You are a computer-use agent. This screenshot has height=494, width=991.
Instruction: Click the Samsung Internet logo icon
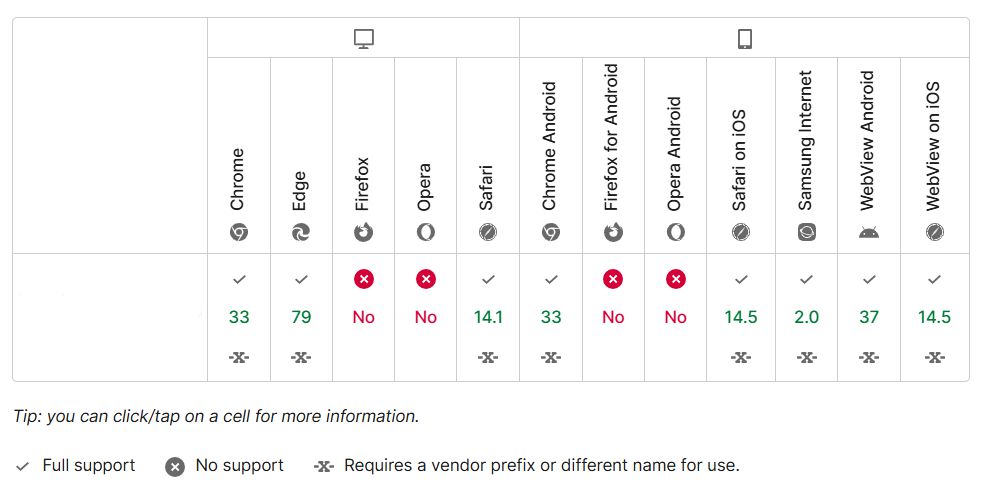[x=807, y=232]
